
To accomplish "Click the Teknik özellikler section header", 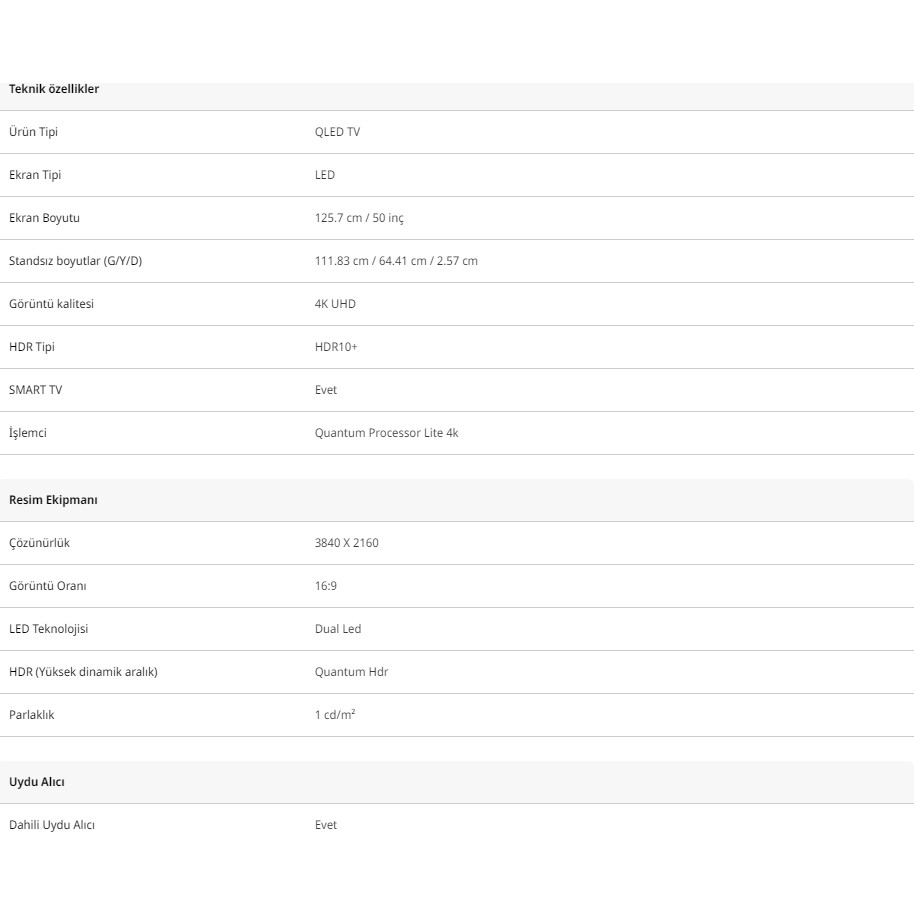I will coord(54,89).
